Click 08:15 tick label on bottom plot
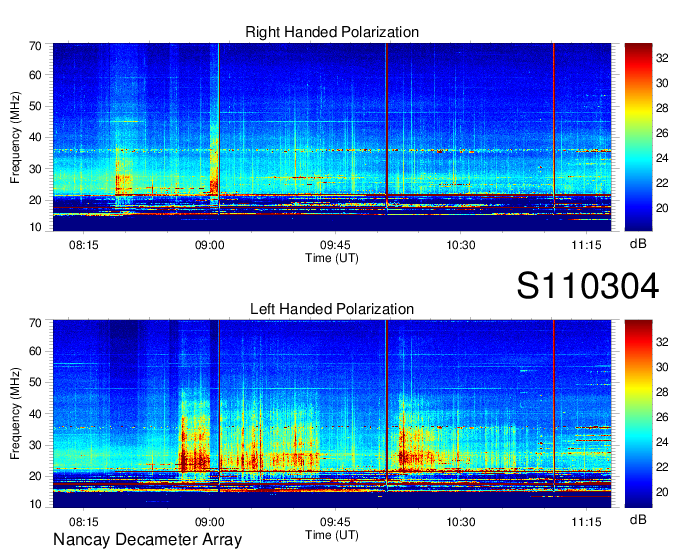This screenshot has height=552, width=680. coord(84,522)
